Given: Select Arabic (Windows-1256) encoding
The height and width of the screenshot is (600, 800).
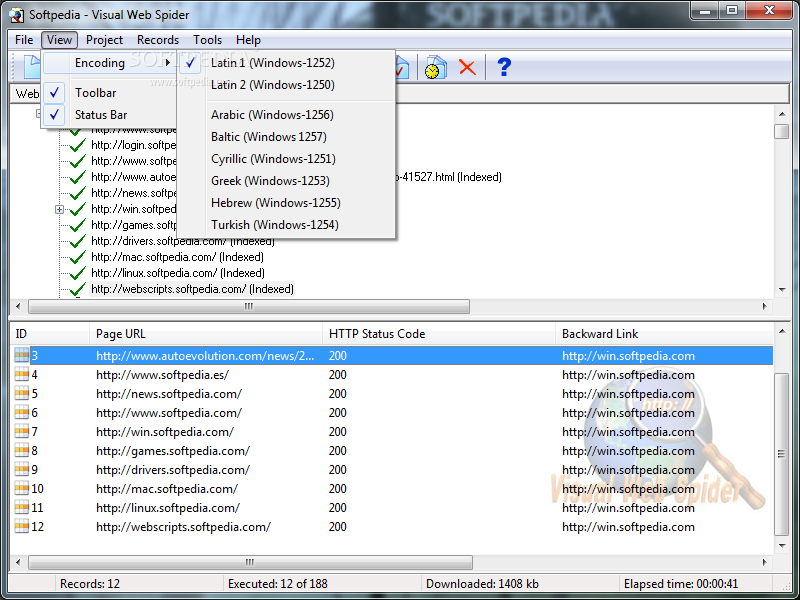Looking at the screenshot, I should (286, 115).
